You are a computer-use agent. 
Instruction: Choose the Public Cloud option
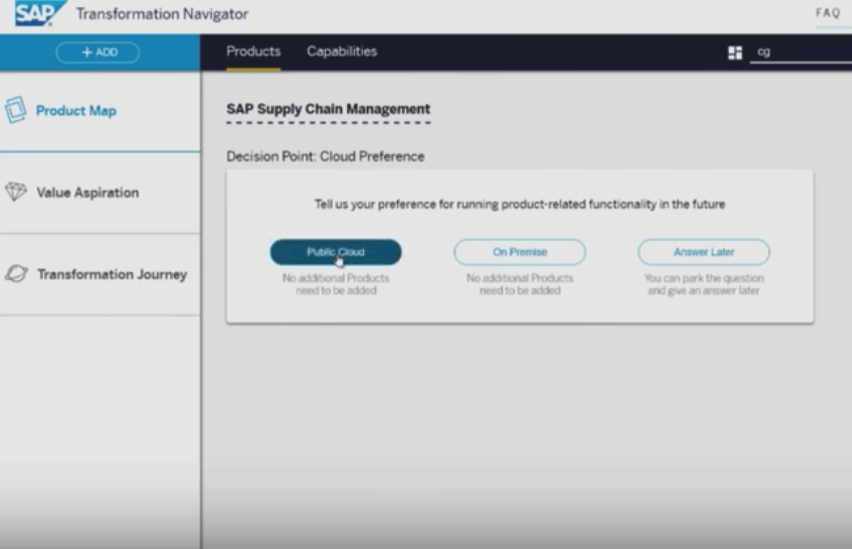[336, 252]
